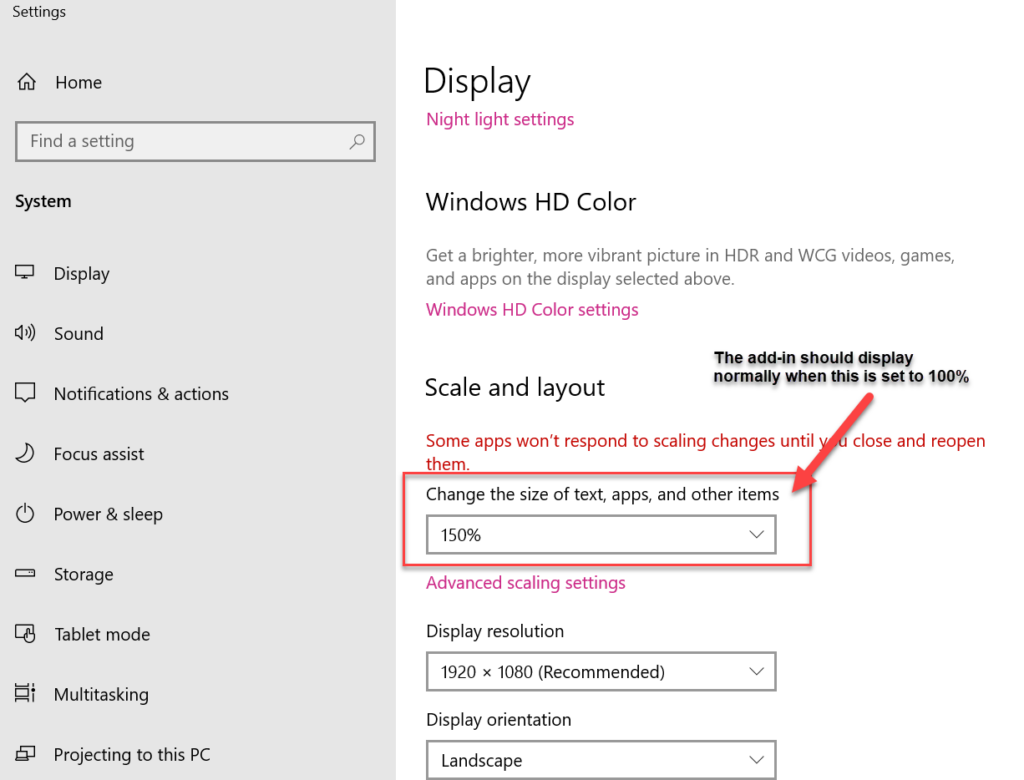Open the 150% scaling dropdown

600,535
